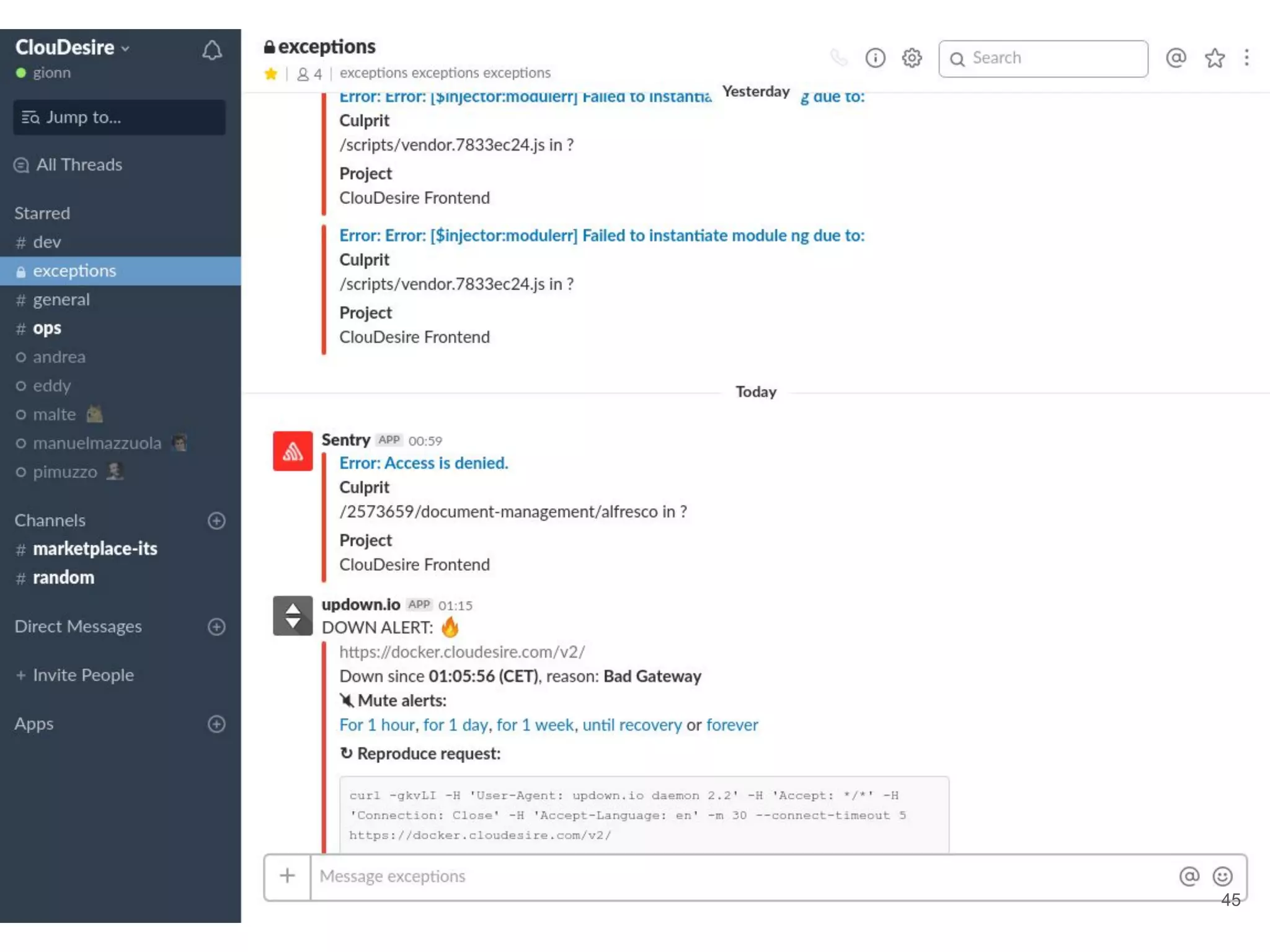
Task: Open channel details info icon
Action: pos(875,58)
